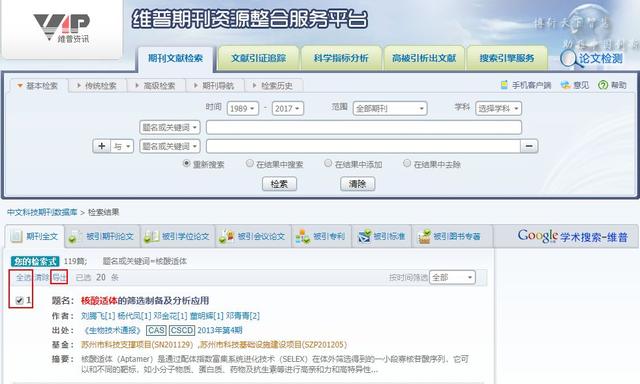
Task: Click the VIP 维普资讯 logo
Action: coord(61,28)
